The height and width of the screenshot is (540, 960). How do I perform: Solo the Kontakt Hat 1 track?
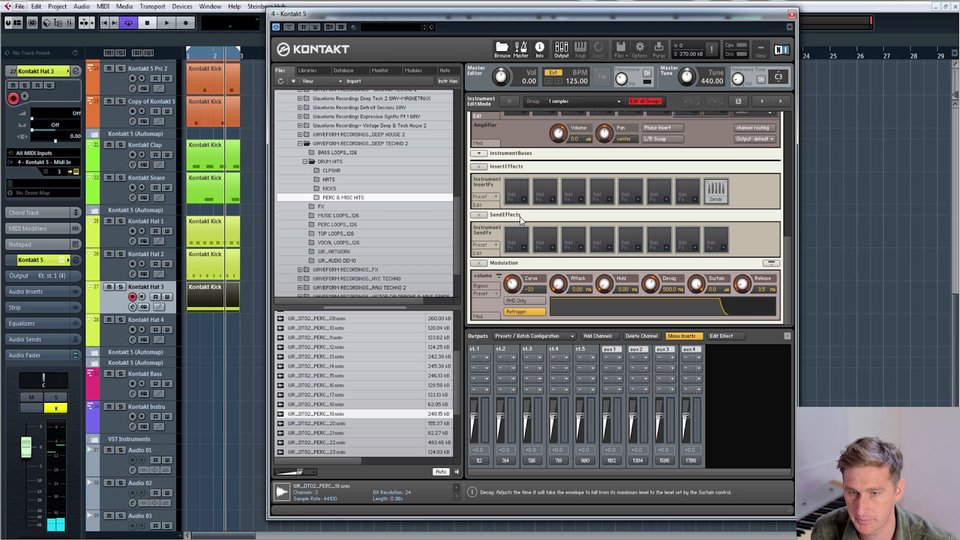click(x=121, y=221)
